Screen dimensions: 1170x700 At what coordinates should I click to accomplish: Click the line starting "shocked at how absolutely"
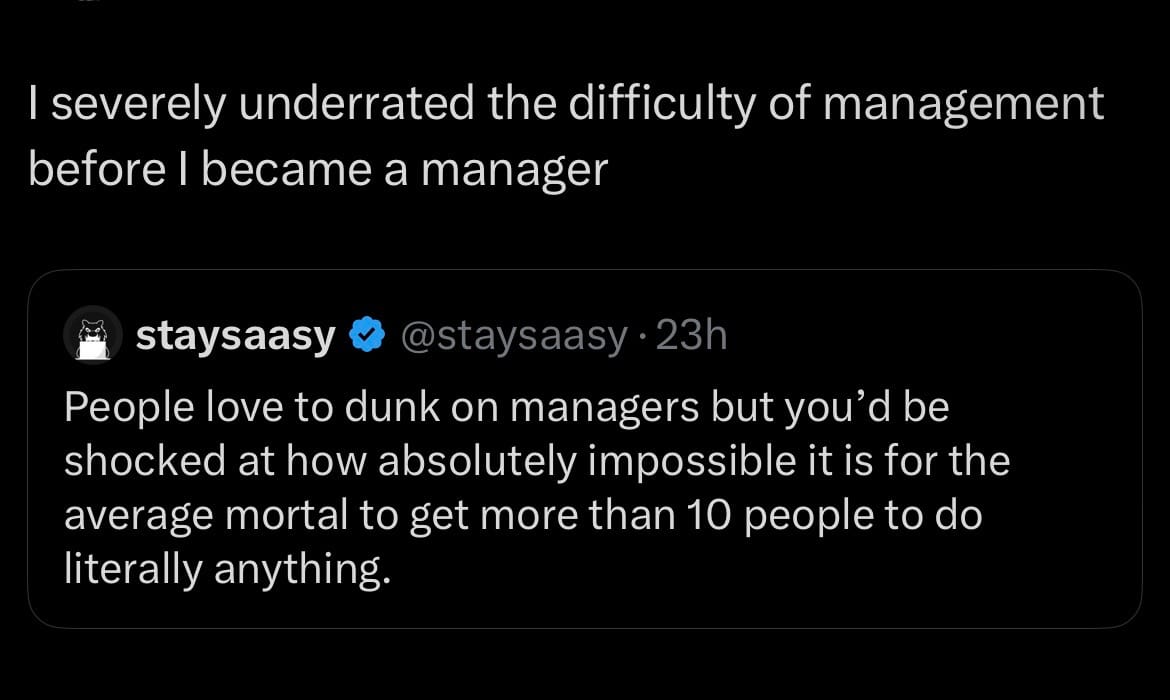point(537,461)
